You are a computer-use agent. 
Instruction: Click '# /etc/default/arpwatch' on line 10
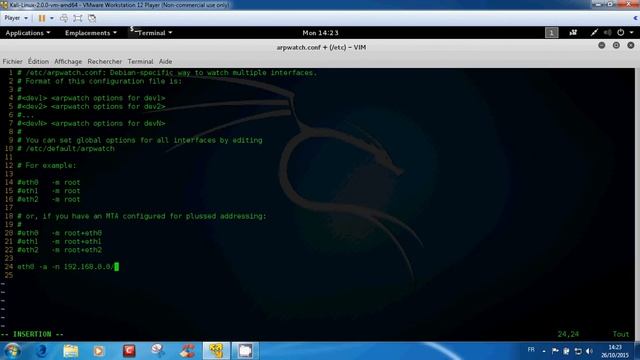click(x=66, y=149)
